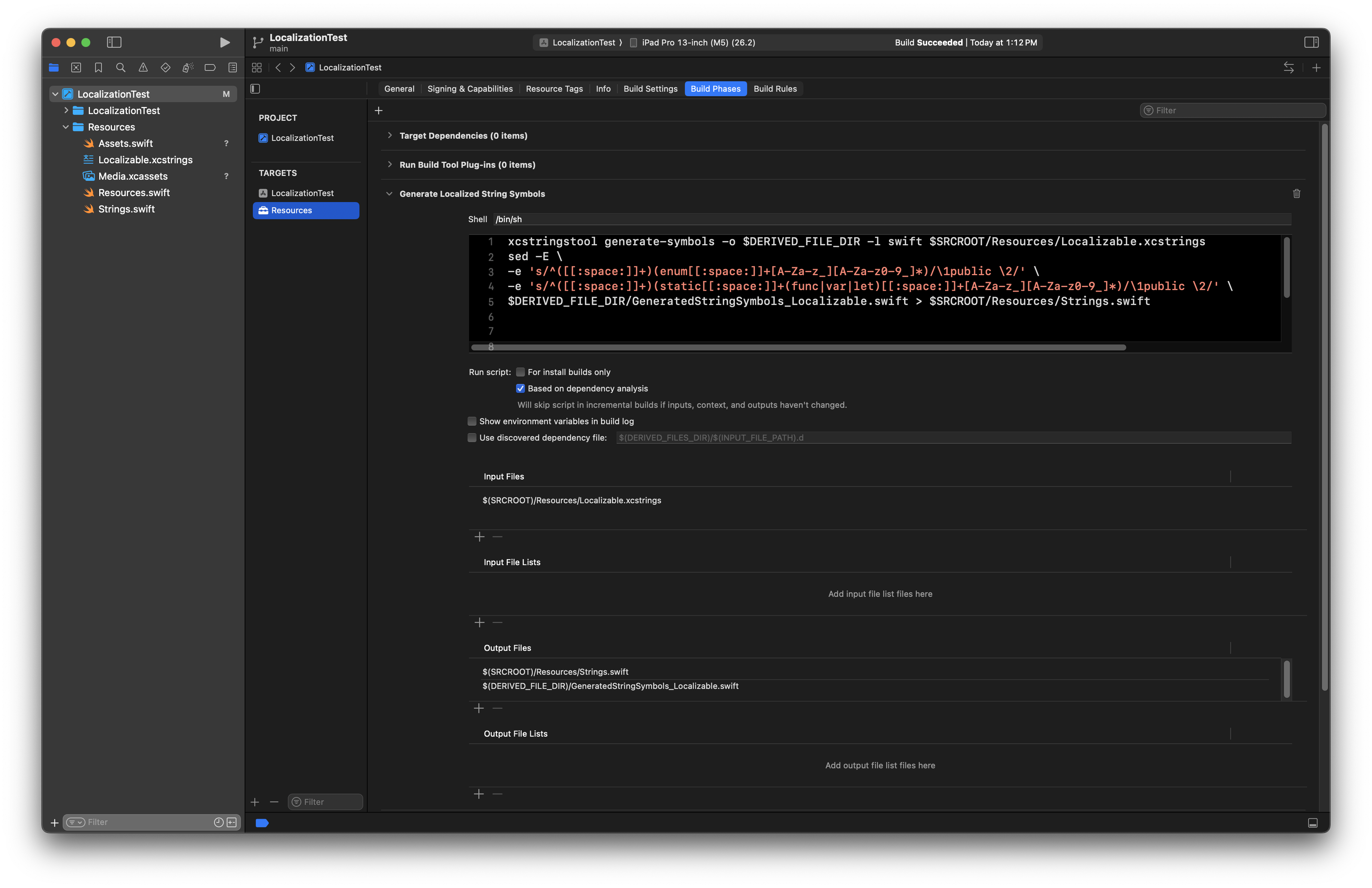Open the Debug navigator
The width and height of the screenshot is (1372, 888).
[188, 67]
